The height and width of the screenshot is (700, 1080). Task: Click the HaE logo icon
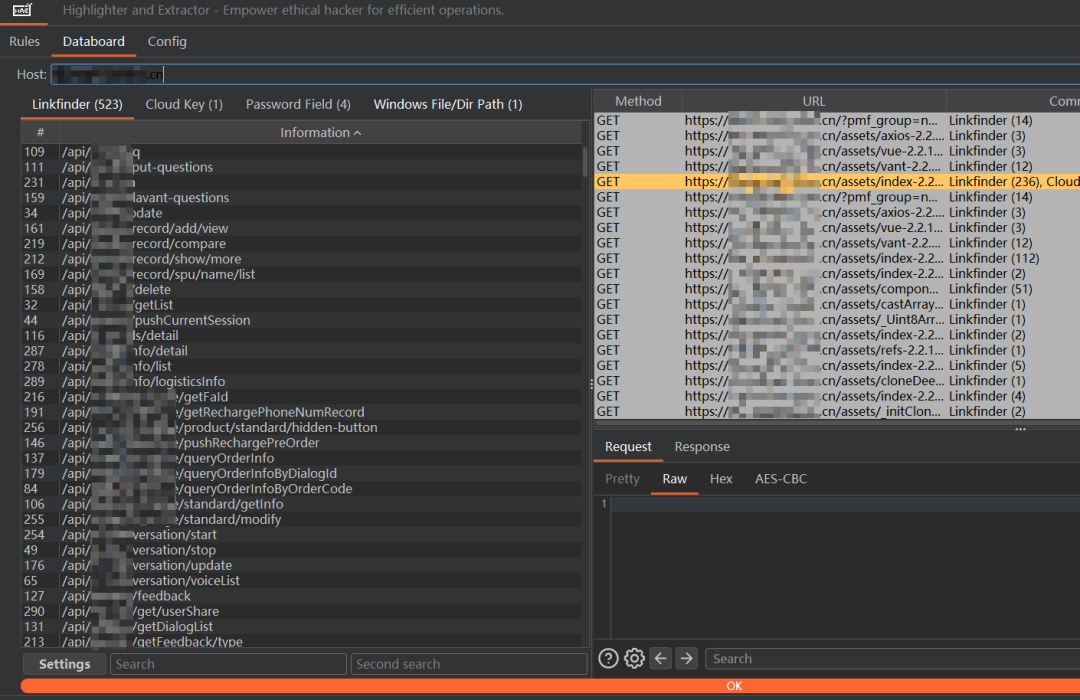click(22, 10)
